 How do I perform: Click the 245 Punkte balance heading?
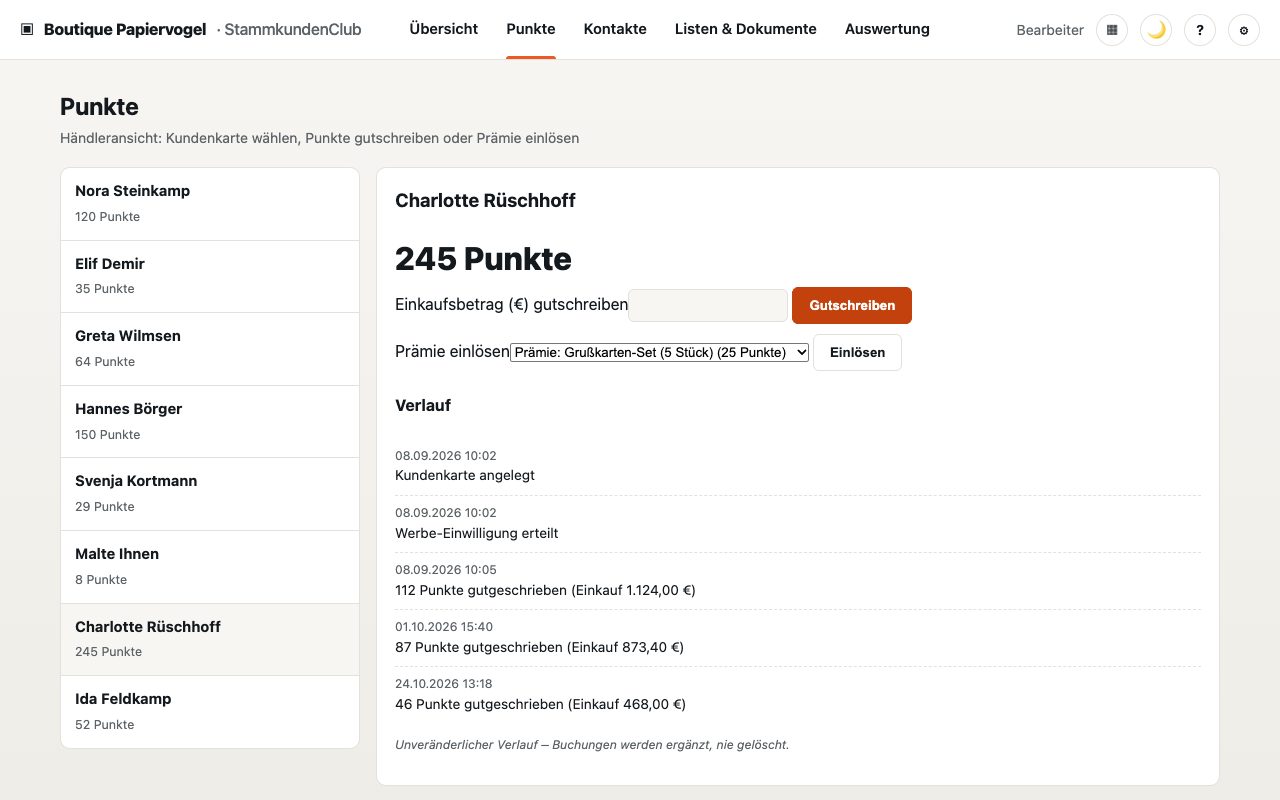pos(483,259)
